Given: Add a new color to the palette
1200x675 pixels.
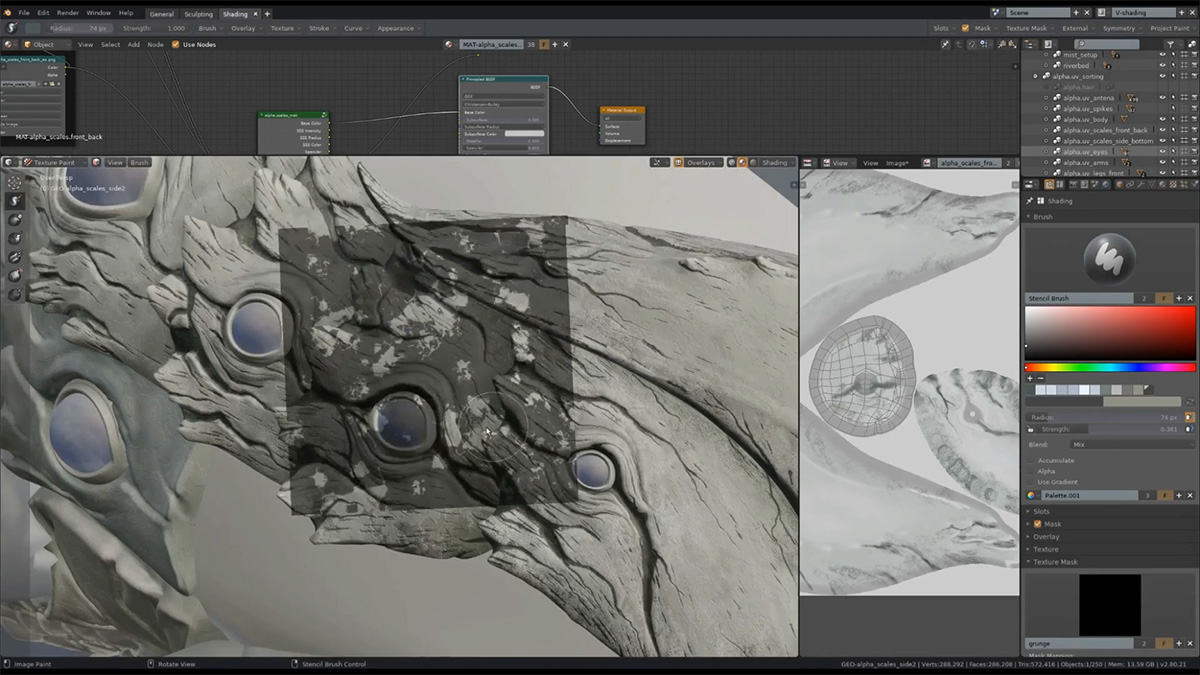Looking at the screenshot, I should [1030, 378].
